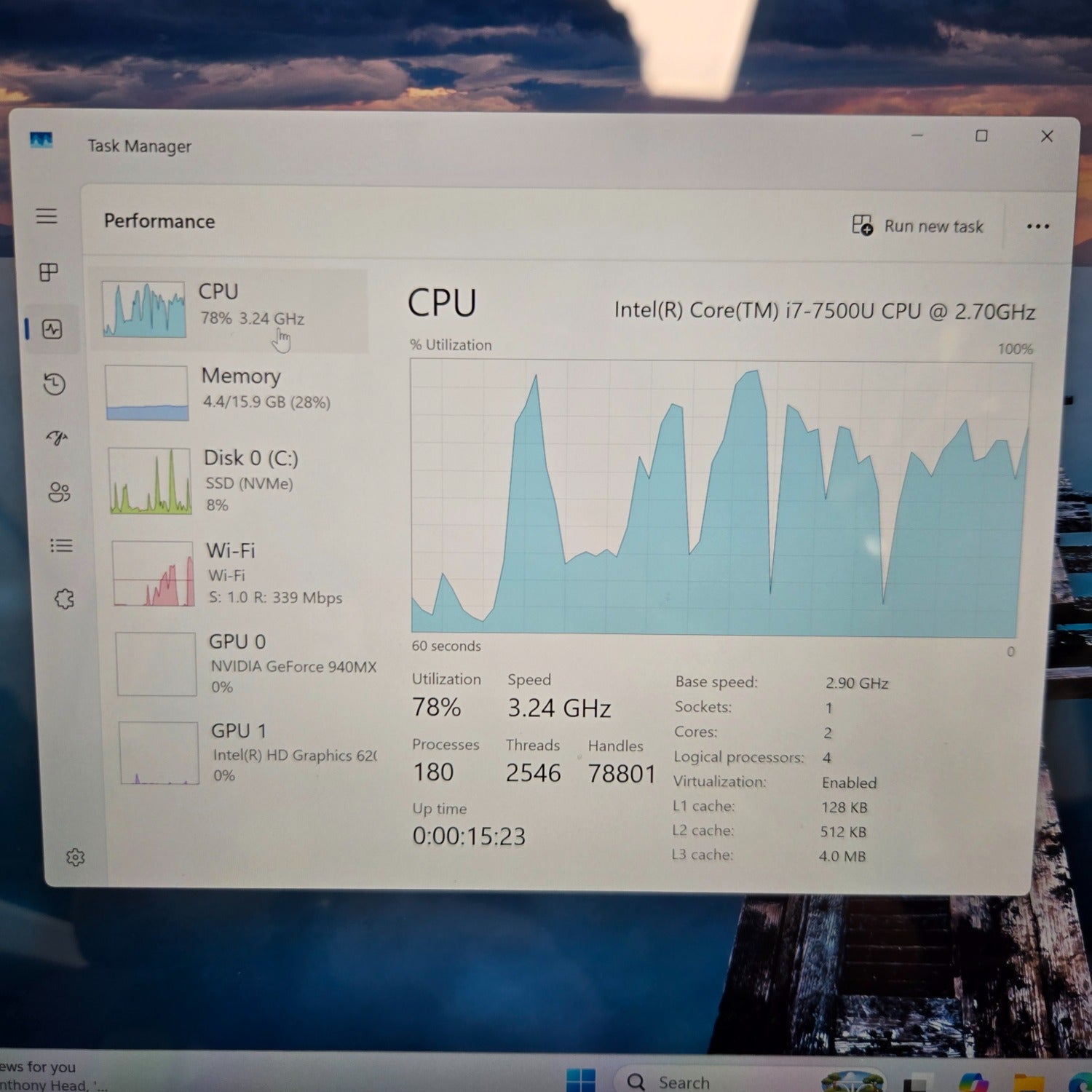Open the Details page icon

[x=61, y=545]
